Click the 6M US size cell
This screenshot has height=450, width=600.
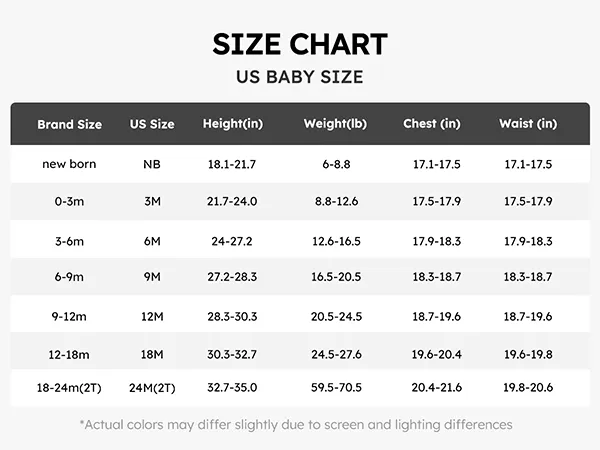coord(152,241)
